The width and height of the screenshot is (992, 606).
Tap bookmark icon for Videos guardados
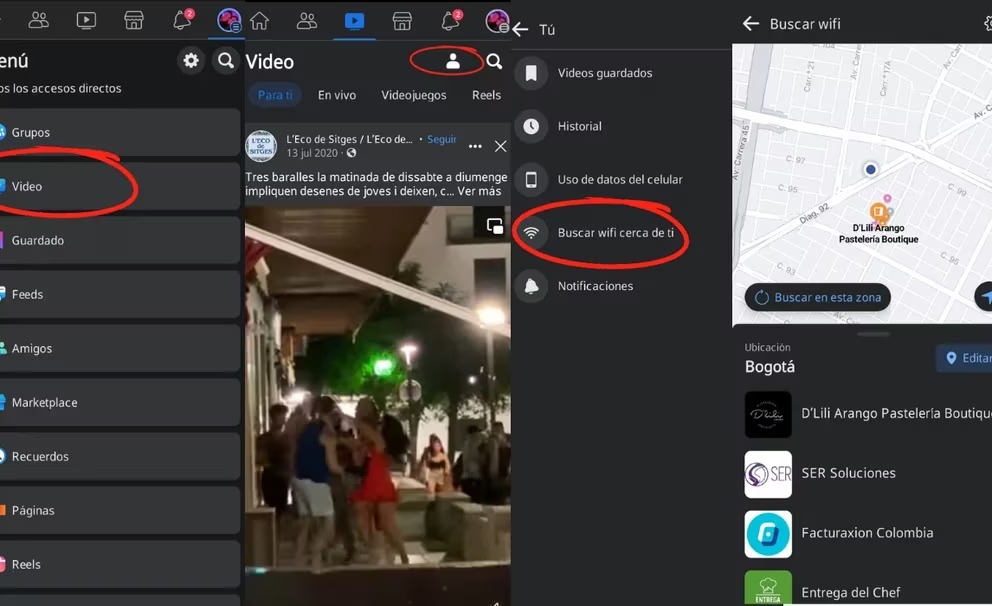[x=531, y=73]
